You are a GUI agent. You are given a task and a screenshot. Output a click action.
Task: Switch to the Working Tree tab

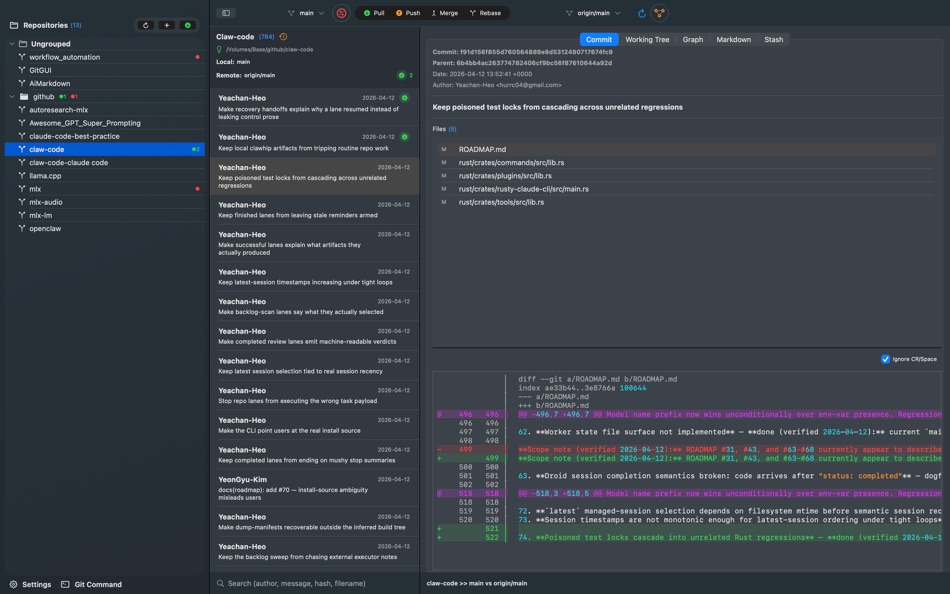647,40
